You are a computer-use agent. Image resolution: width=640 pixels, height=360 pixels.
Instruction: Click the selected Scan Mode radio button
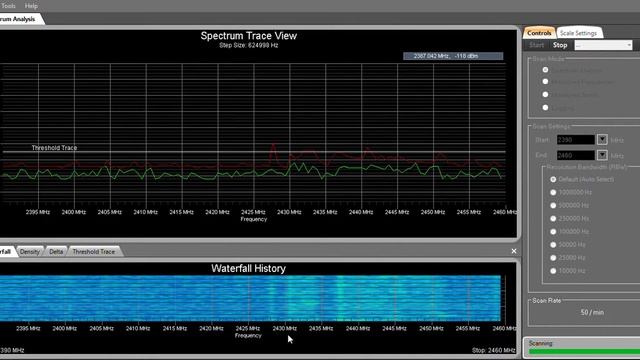pyautogui.click(x=545, y=70)
